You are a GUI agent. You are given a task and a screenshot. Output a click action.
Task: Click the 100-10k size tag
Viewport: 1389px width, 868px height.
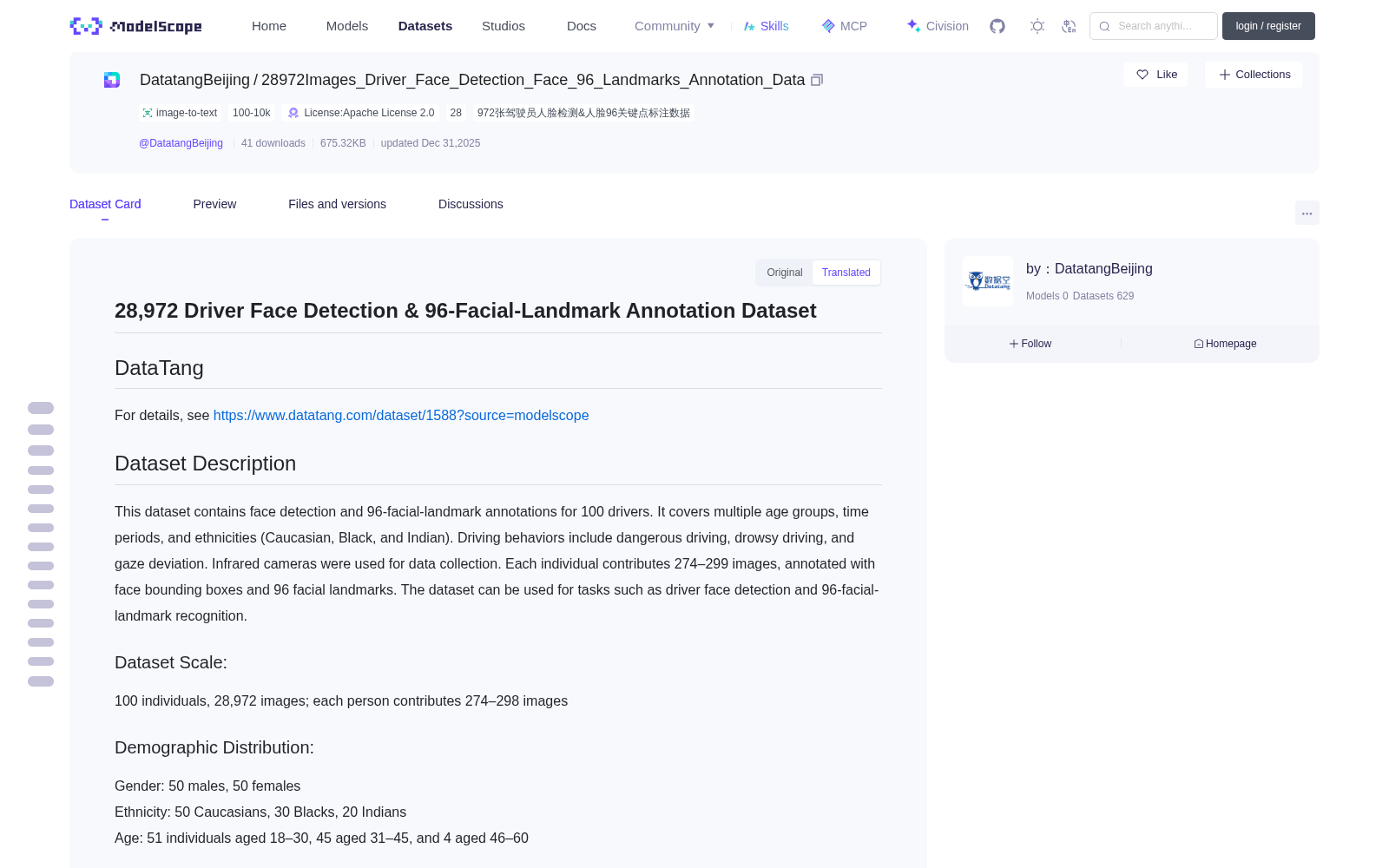tap(251, 113)
